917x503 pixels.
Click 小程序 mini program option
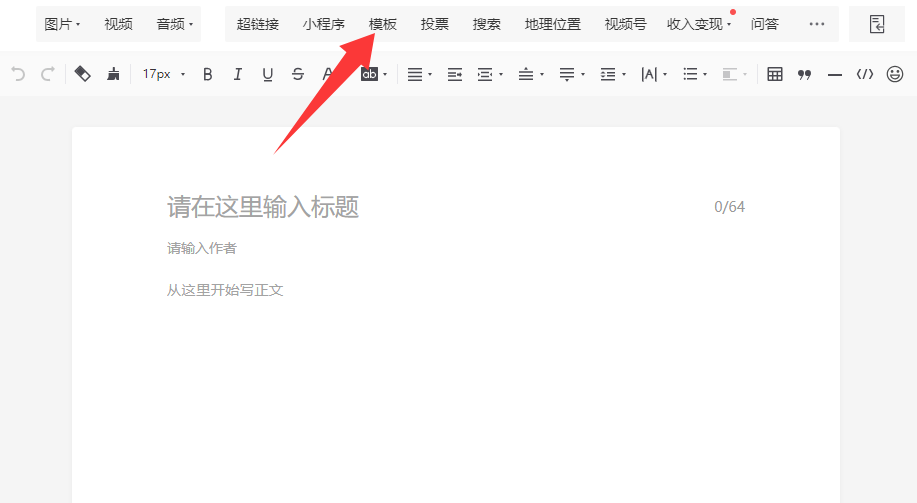pos(323,24)
